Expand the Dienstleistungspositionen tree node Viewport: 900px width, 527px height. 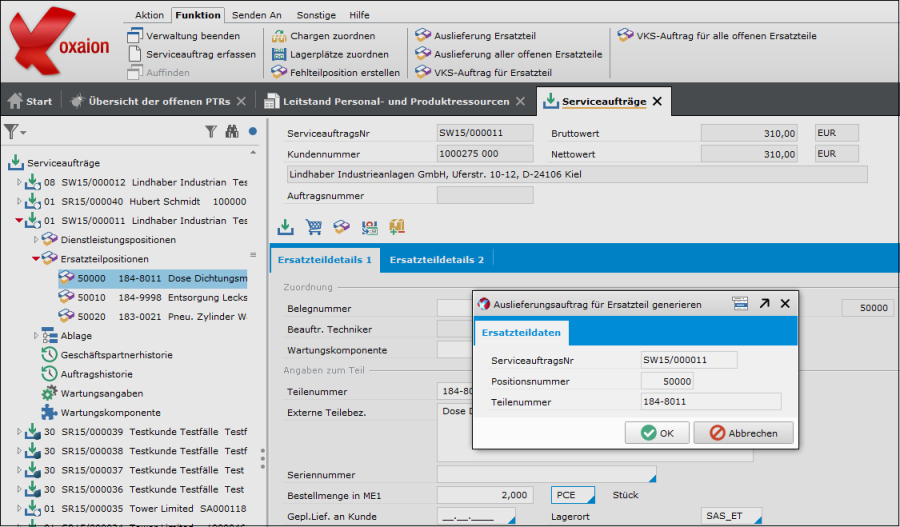[37, 240]
